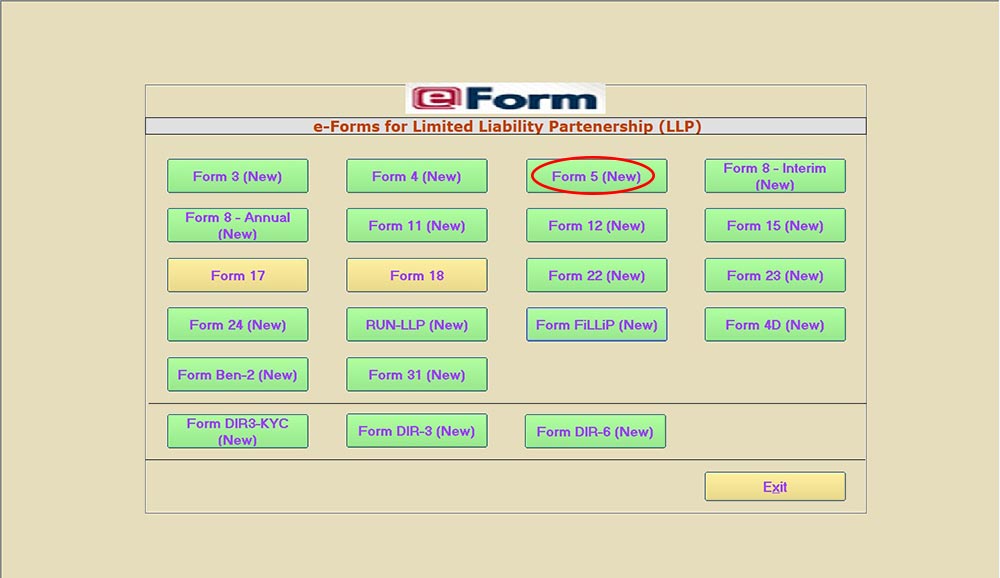The width and height of the screenshot is (1000, 578).
Task: Open the yellow Form 18 button
Action: (416, 275)
